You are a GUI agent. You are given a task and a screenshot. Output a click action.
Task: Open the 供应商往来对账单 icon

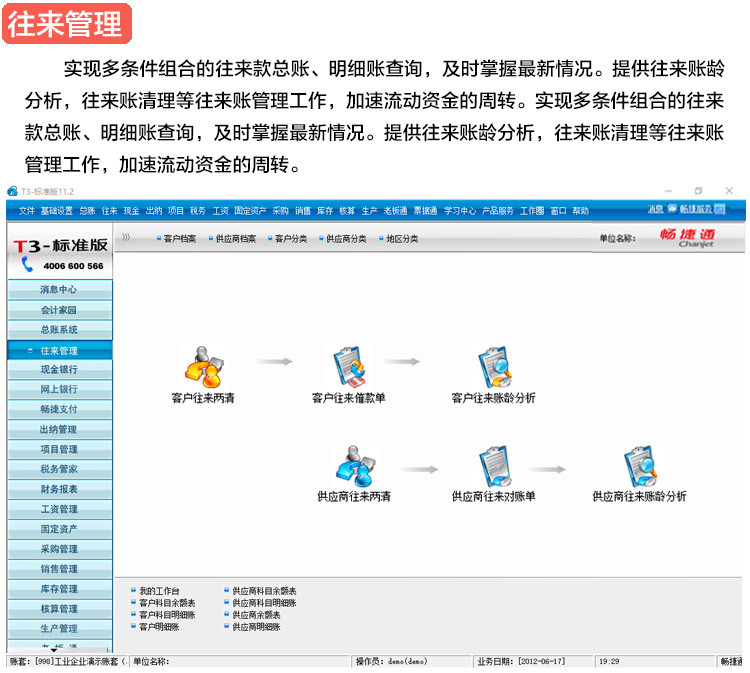point(493,466)
